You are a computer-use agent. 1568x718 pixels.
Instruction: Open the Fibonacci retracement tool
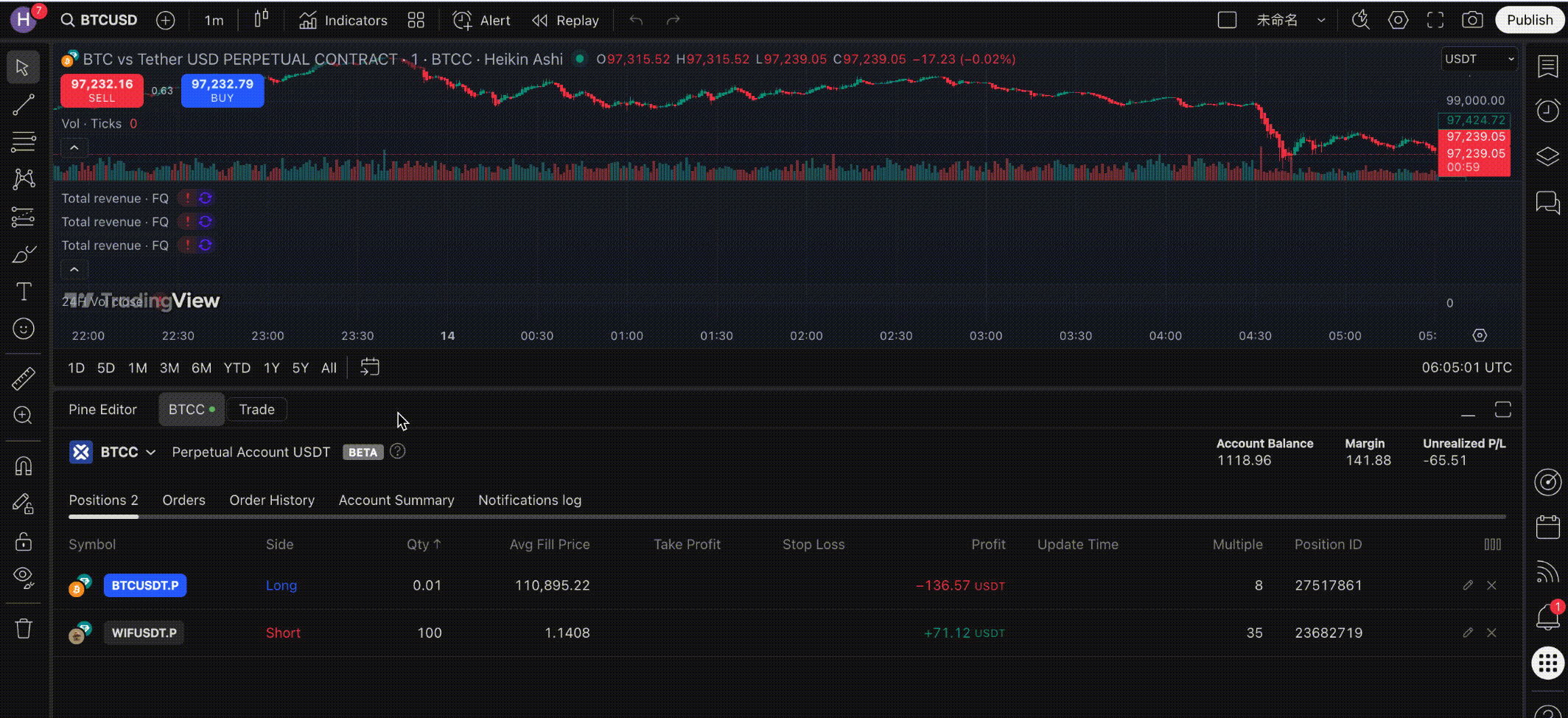(23, 142)
